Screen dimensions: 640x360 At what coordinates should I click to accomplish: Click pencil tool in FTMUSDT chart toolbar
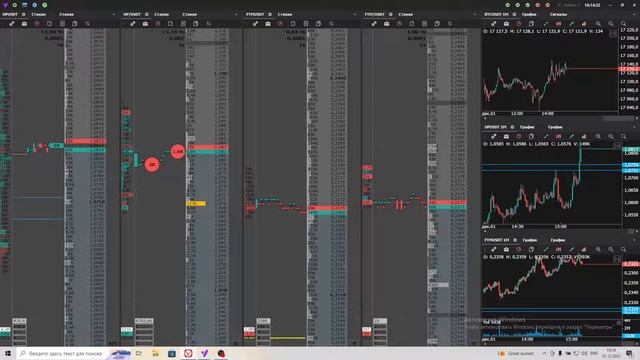pyautogui.click(x=571, y=249)
